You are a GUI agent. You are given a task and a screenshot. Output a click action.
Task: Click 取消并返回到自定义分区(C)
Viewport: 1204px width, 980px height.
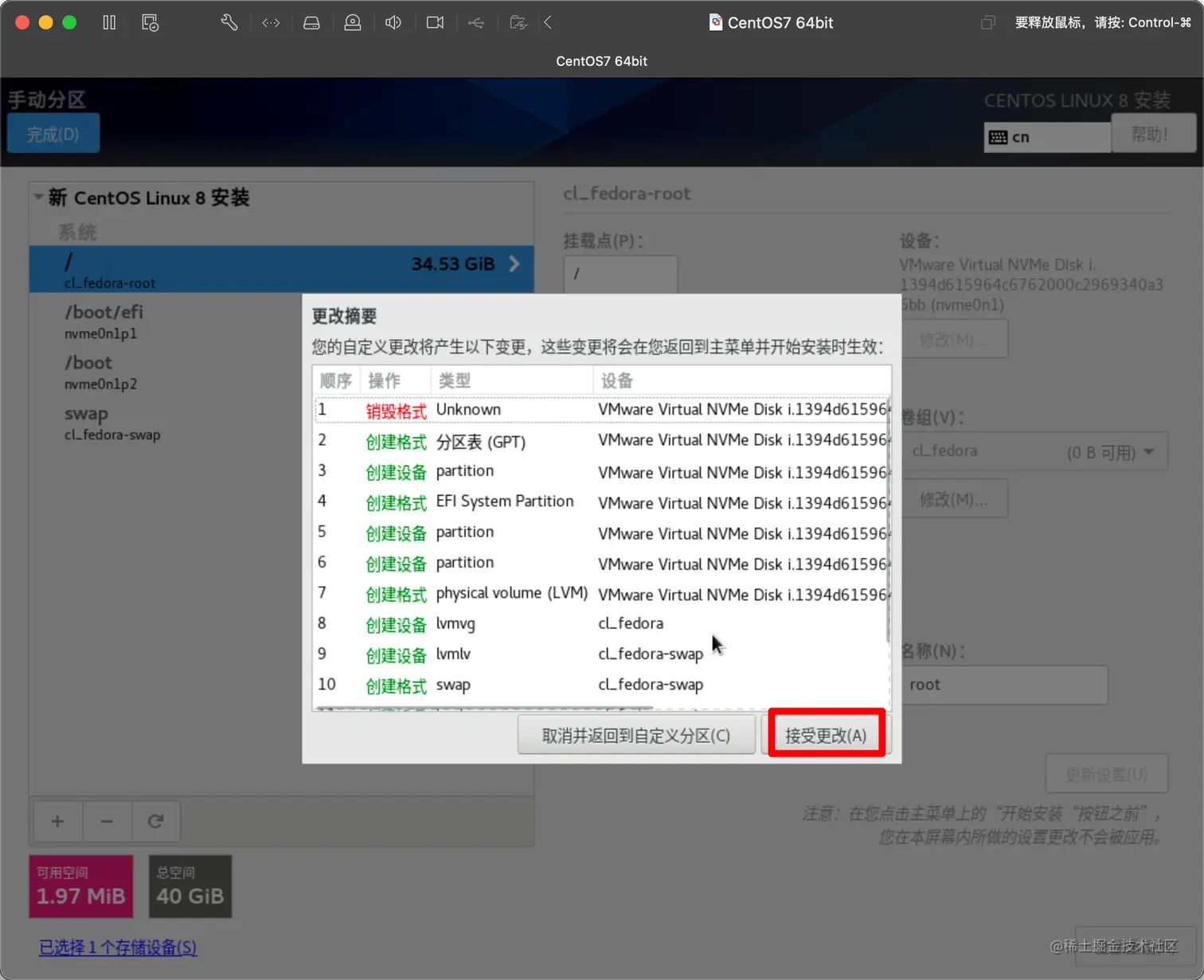[x=636, y=734]
